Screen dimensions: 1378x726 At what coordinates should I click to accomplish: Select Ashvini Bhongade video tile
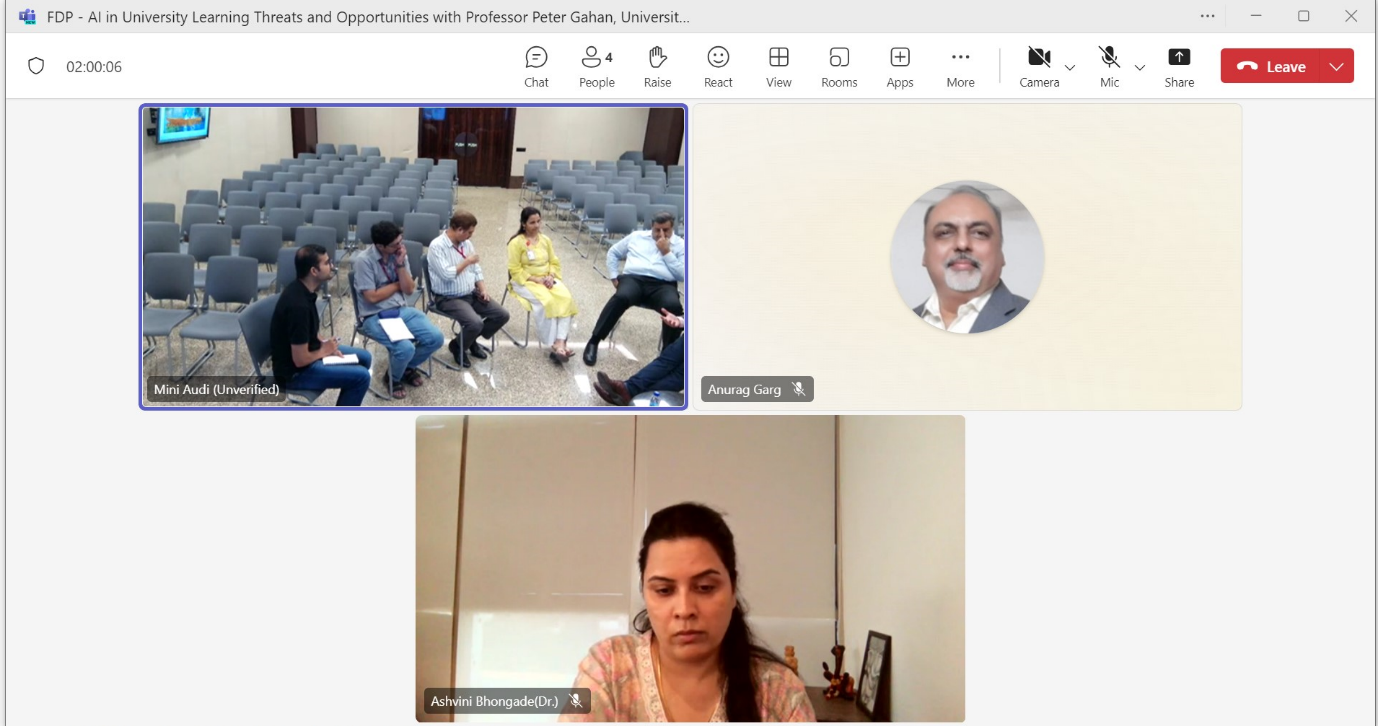(690, 569)
